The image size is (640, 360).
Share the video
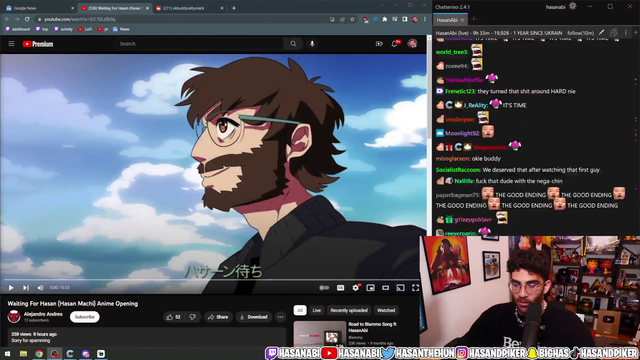(x=218, y=317)
